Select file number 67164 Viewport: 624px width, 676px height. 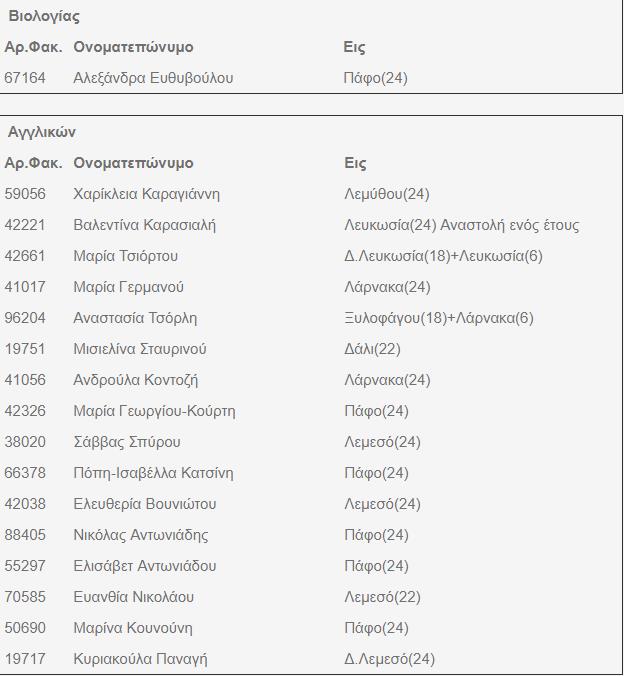click(25, 78)
